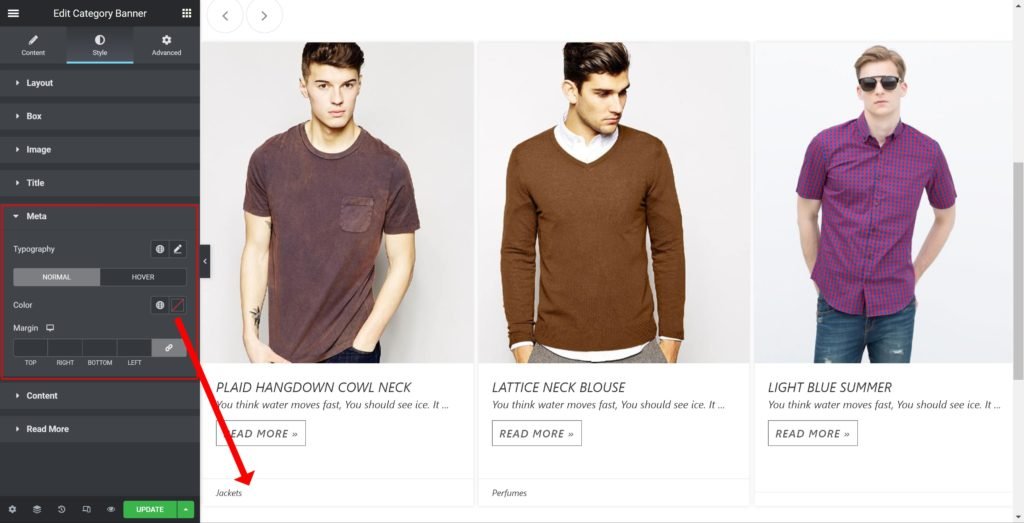This screenshot has height=523, width=1024.
Task: Click Read More under Lattice Neck Blouse
Action: click(536, 434)
